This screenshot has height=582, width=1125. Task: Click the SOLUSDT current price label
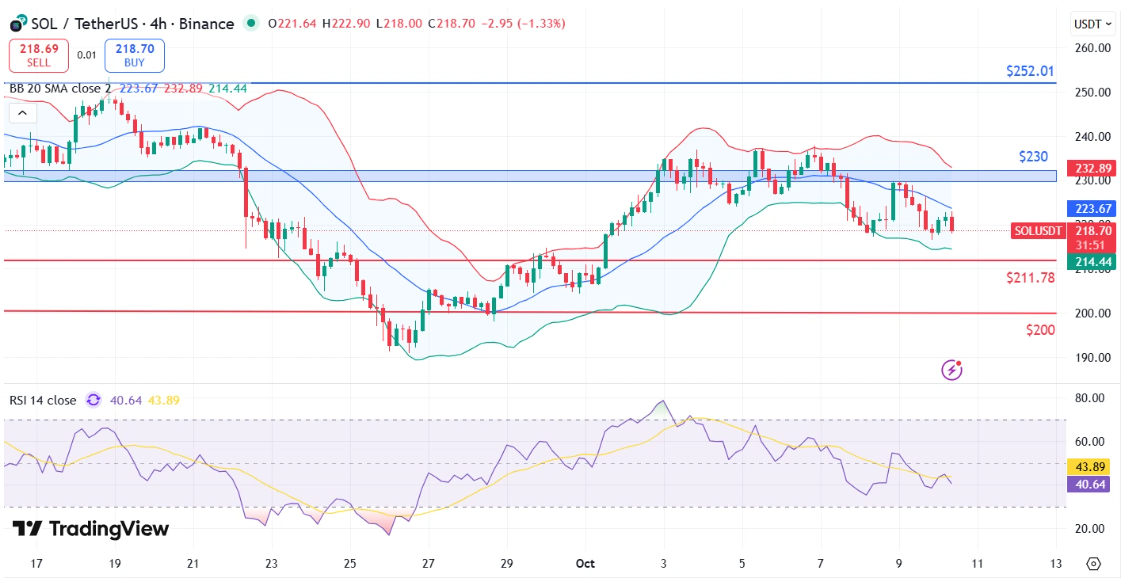[x=1040, y=230]
